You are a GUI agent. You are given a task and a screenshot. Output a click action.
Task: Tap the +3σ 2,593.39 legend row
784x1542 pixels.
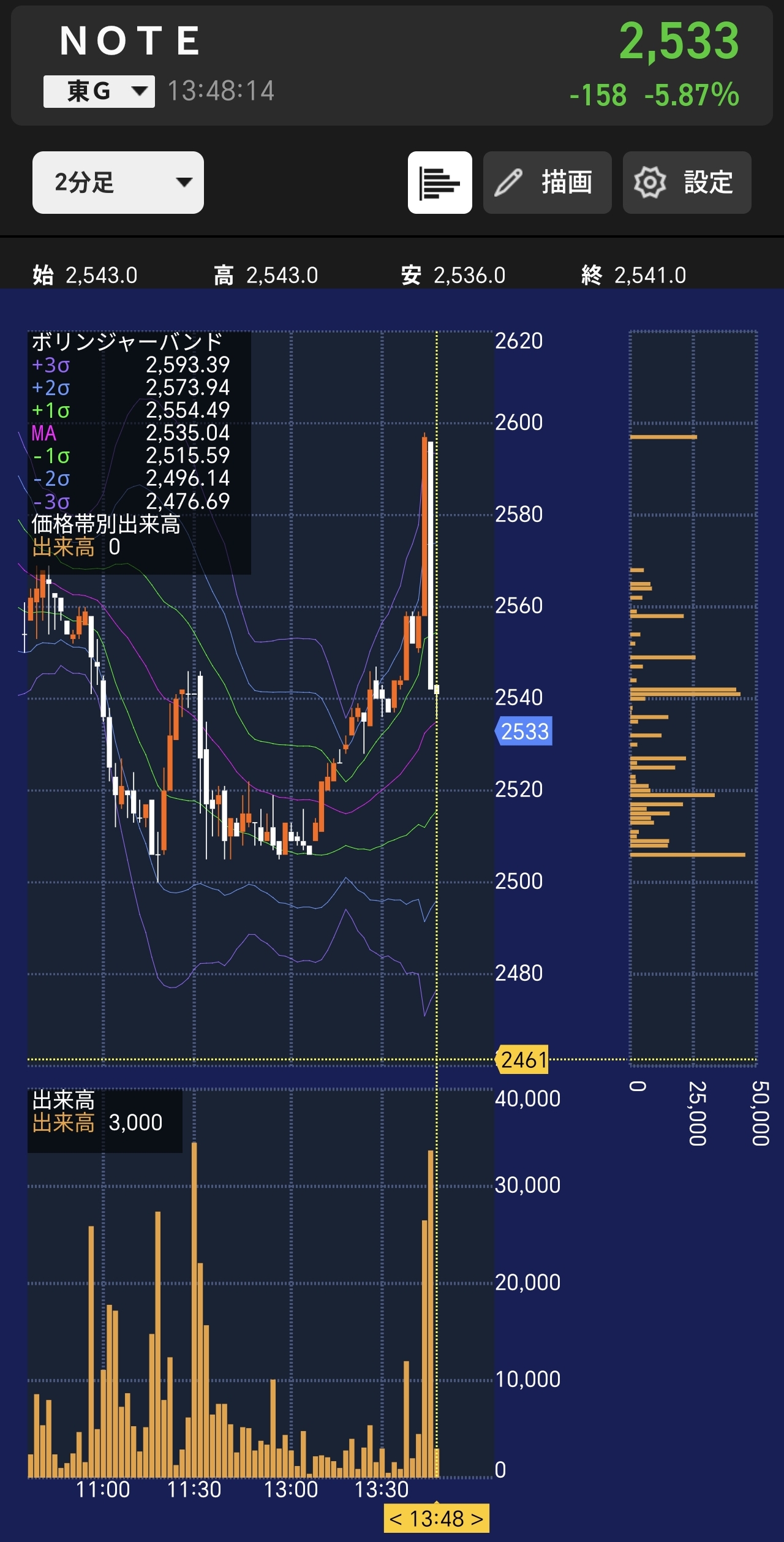(130, 365)
